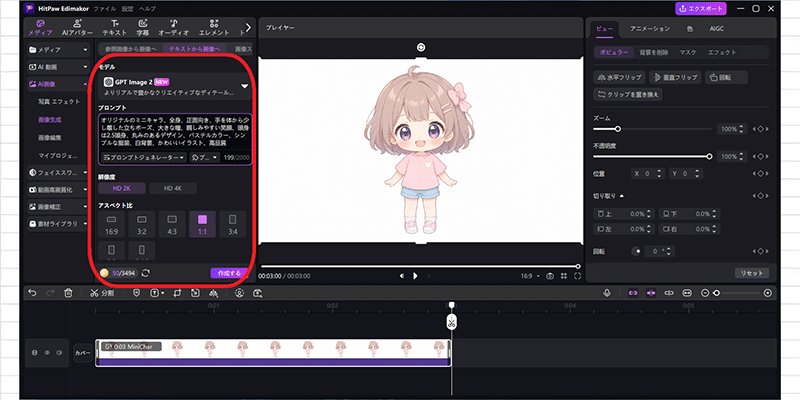Open the オーディオ audio section
Screen dimensions: 800x400
tap(174, 28)
